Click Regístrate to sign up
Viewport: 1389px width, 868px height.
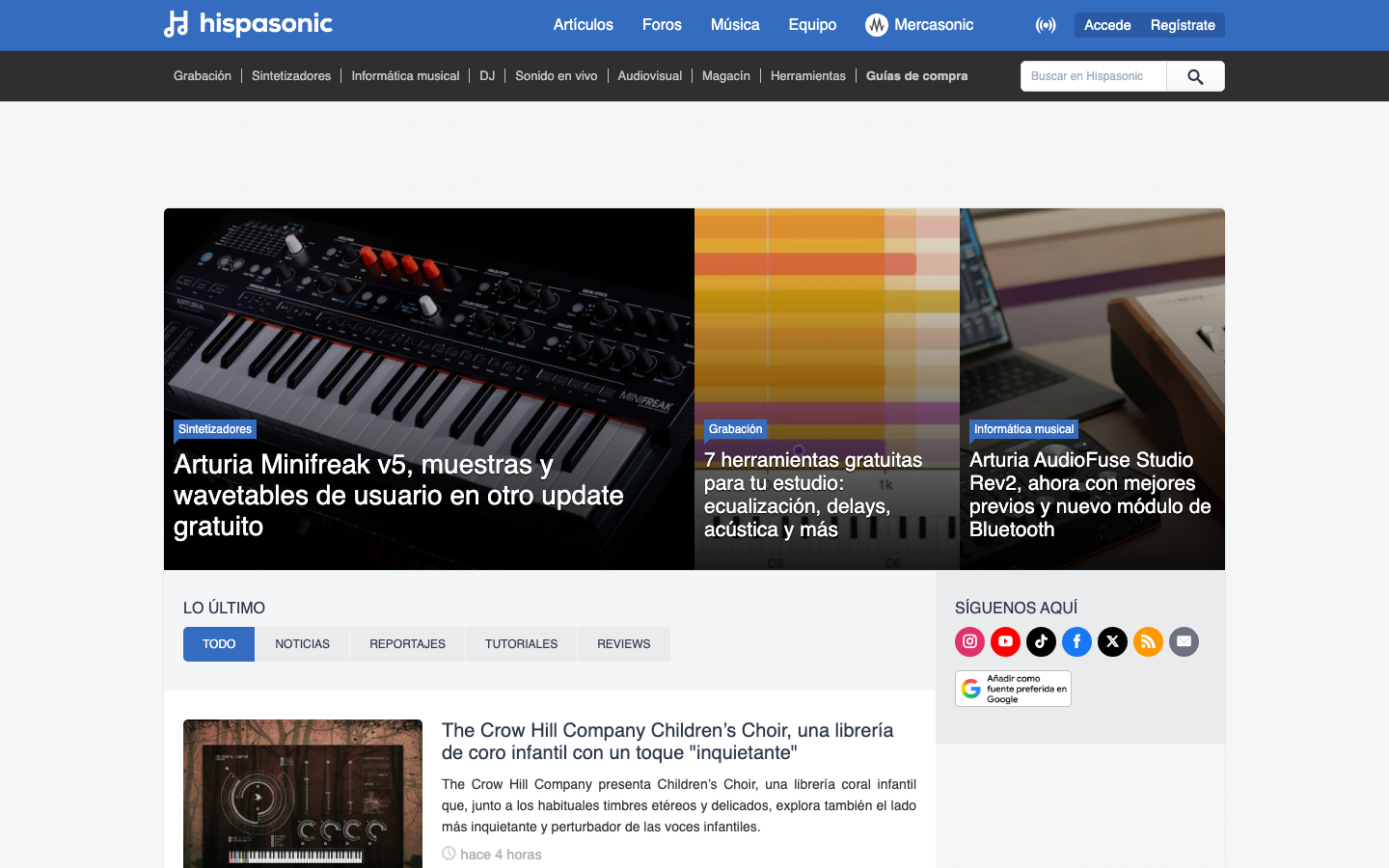point(1183,25)
